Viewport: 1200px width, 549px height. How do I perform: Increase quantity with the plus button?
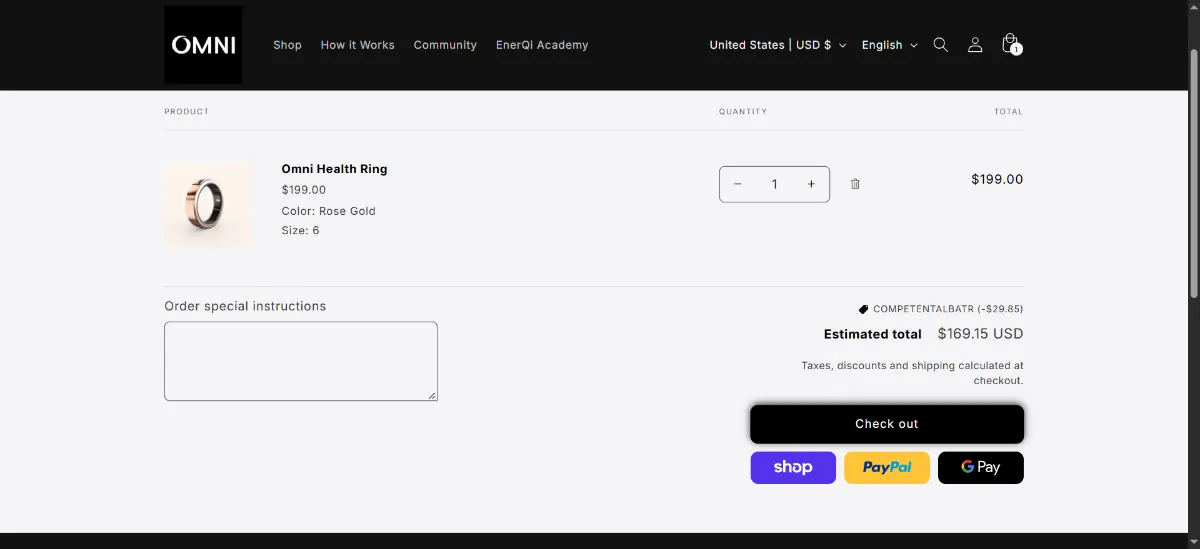point(811,184)
